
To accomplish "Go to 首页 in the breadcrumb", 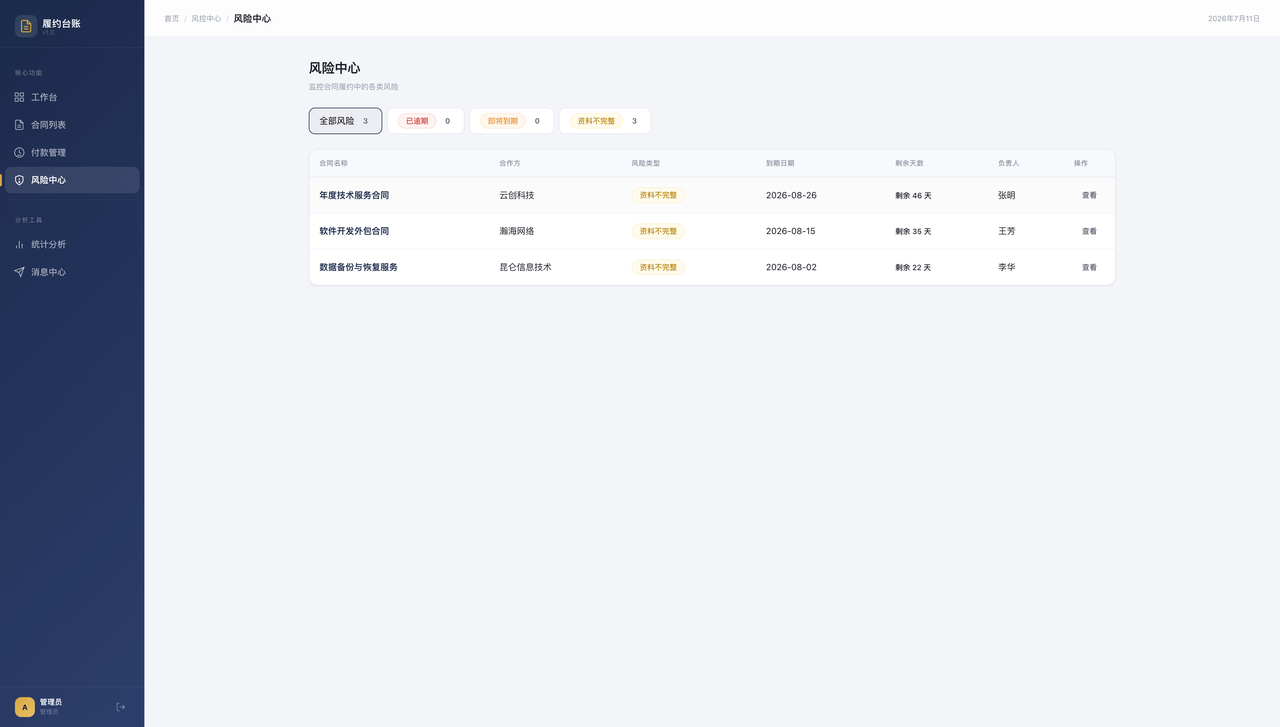I will click(x=172, y=19).
